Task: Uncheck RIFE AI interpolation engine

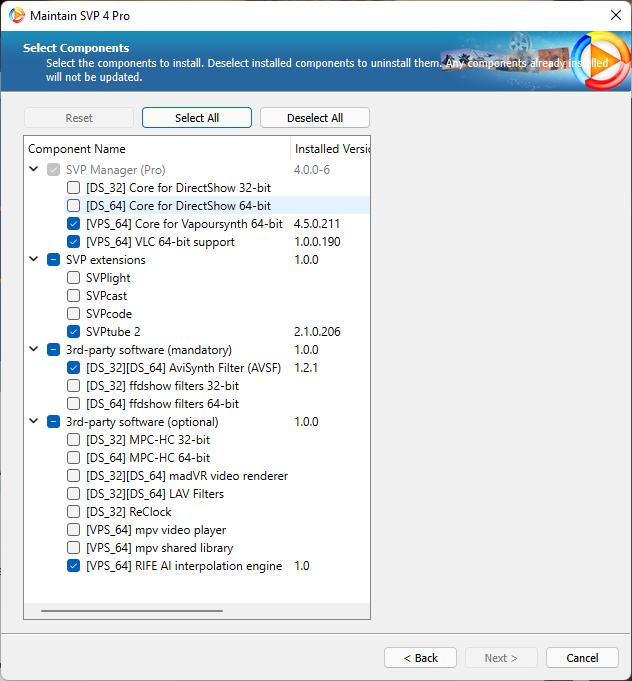Action: (73, 566)
